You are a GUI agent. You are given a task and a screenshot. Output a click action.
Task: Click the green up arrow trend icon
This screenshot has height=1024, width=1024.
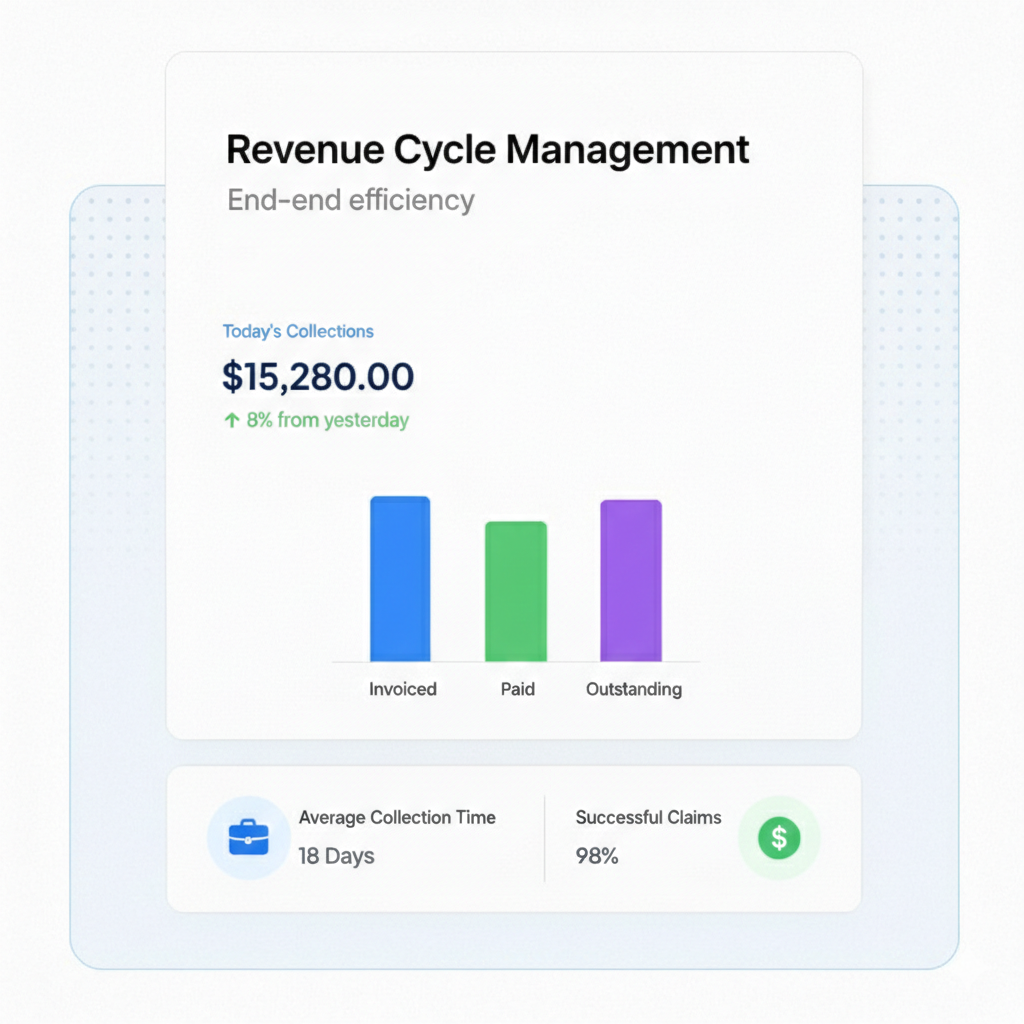coord(231,420)
